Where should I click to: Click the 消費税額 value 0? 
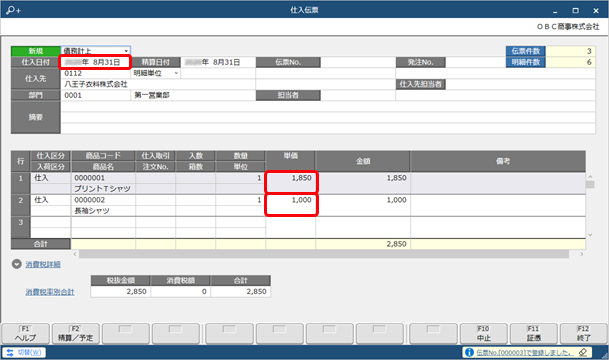pos(181,292)
